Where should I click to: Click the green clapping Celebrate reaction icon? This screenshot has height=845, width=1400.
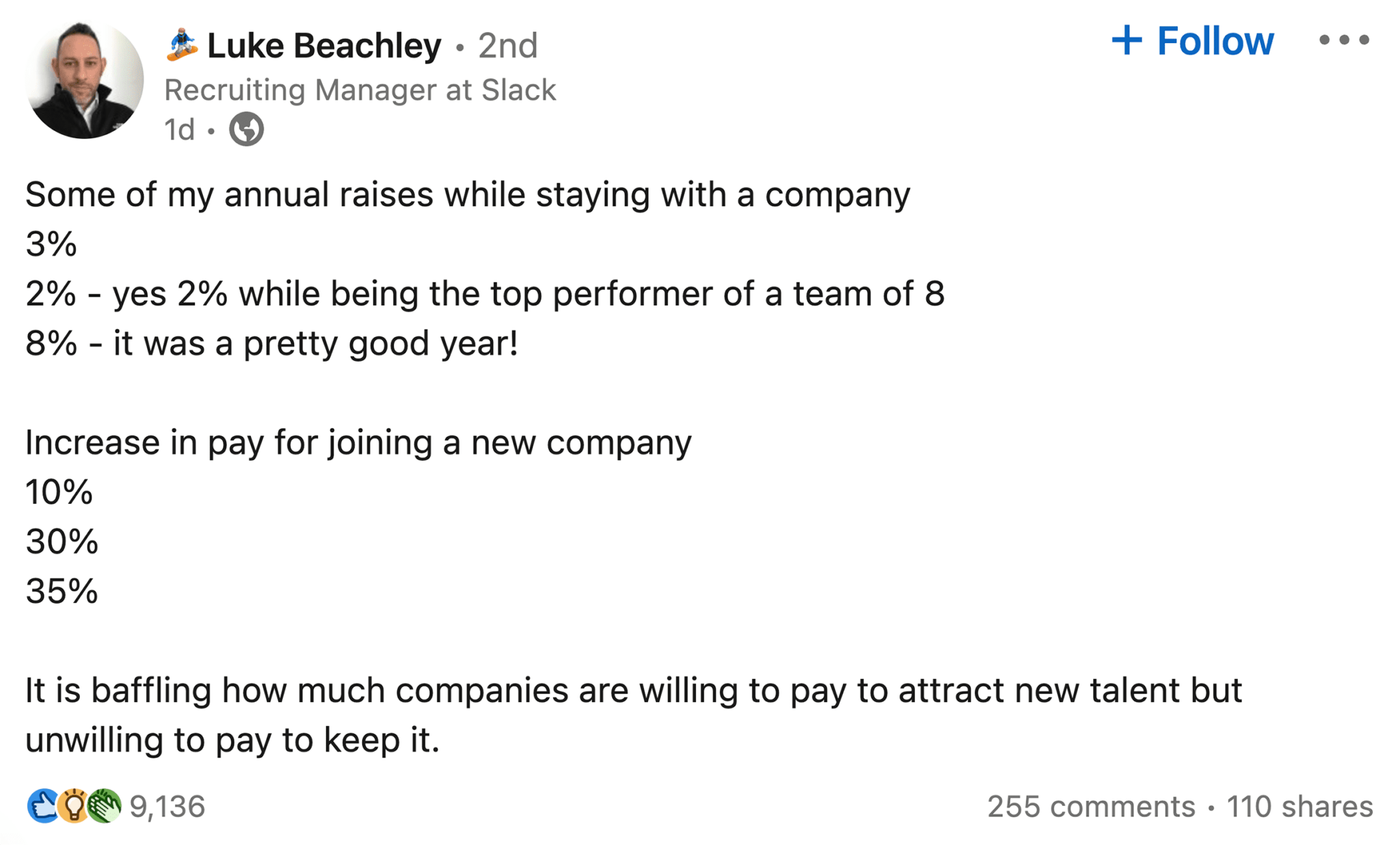click(x=104, y=806)
